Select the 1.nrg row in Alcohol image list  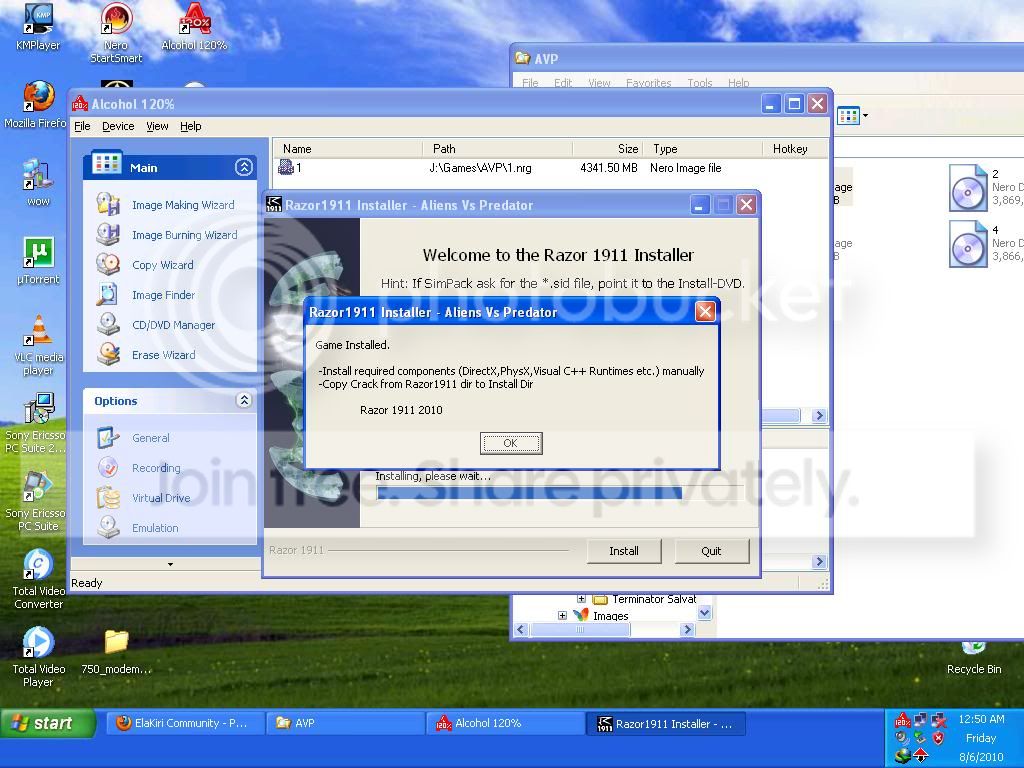coord(550,168)
